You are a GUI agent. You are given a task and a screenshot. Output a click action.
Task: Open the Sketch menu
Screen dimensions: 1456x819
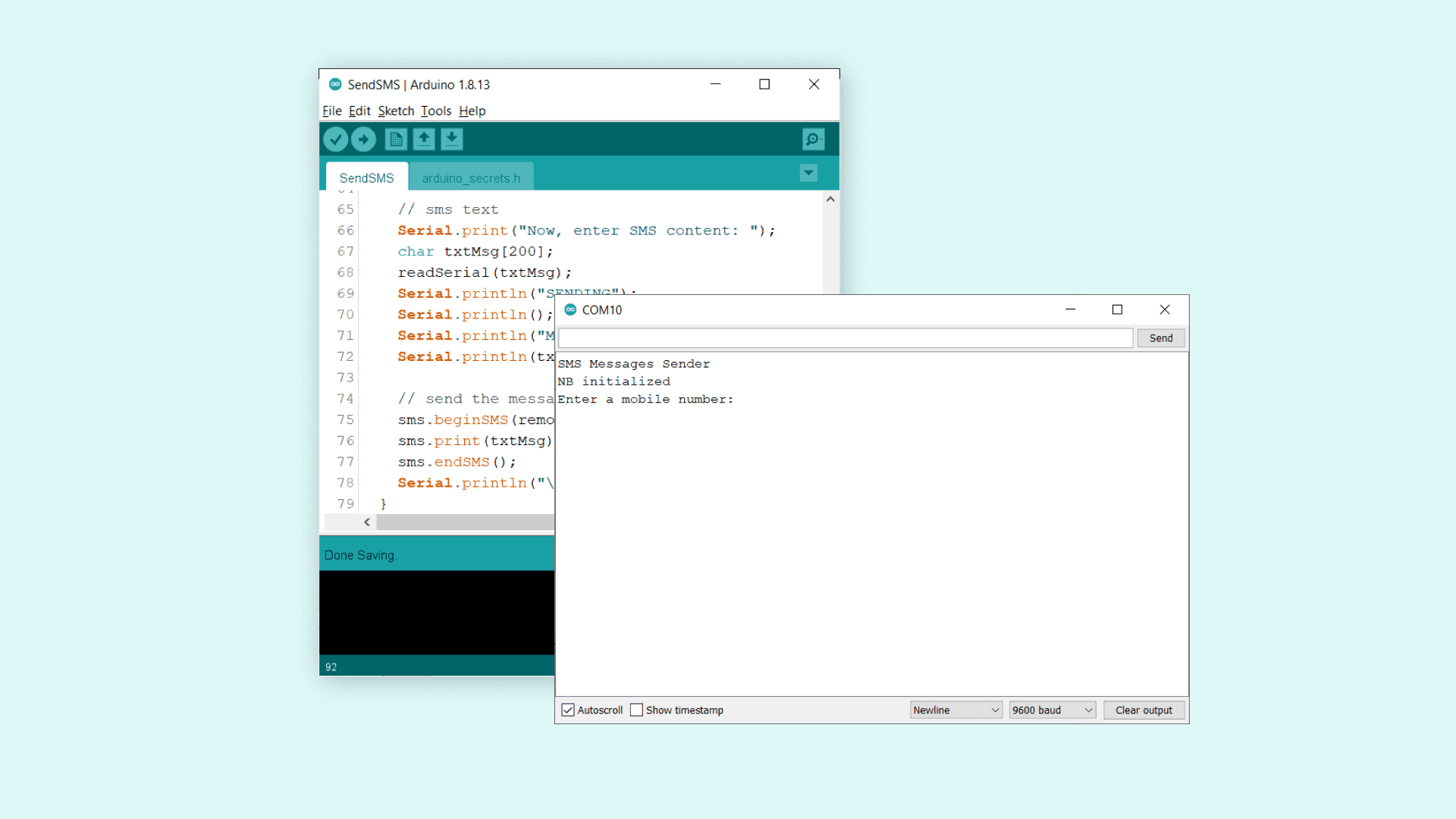pos(396,111)
